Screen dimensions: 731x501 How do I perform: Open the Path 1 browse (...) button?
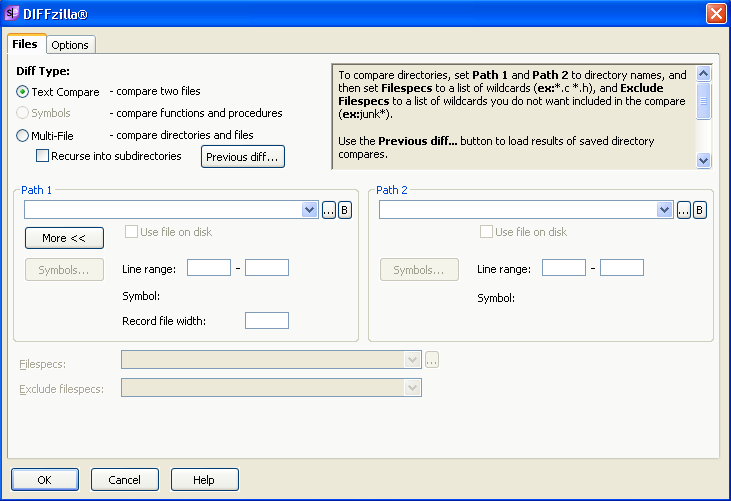[x=329, y=210]
